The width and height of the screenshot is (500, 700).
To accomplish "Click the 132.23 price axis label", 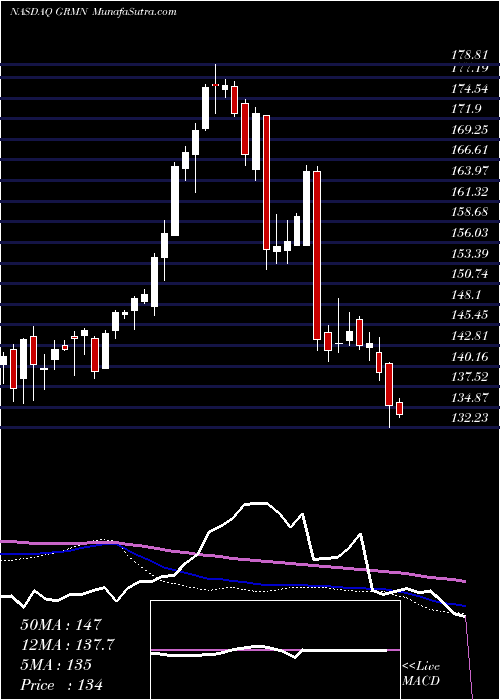I will pyautogui.click(x=468, y=418).
